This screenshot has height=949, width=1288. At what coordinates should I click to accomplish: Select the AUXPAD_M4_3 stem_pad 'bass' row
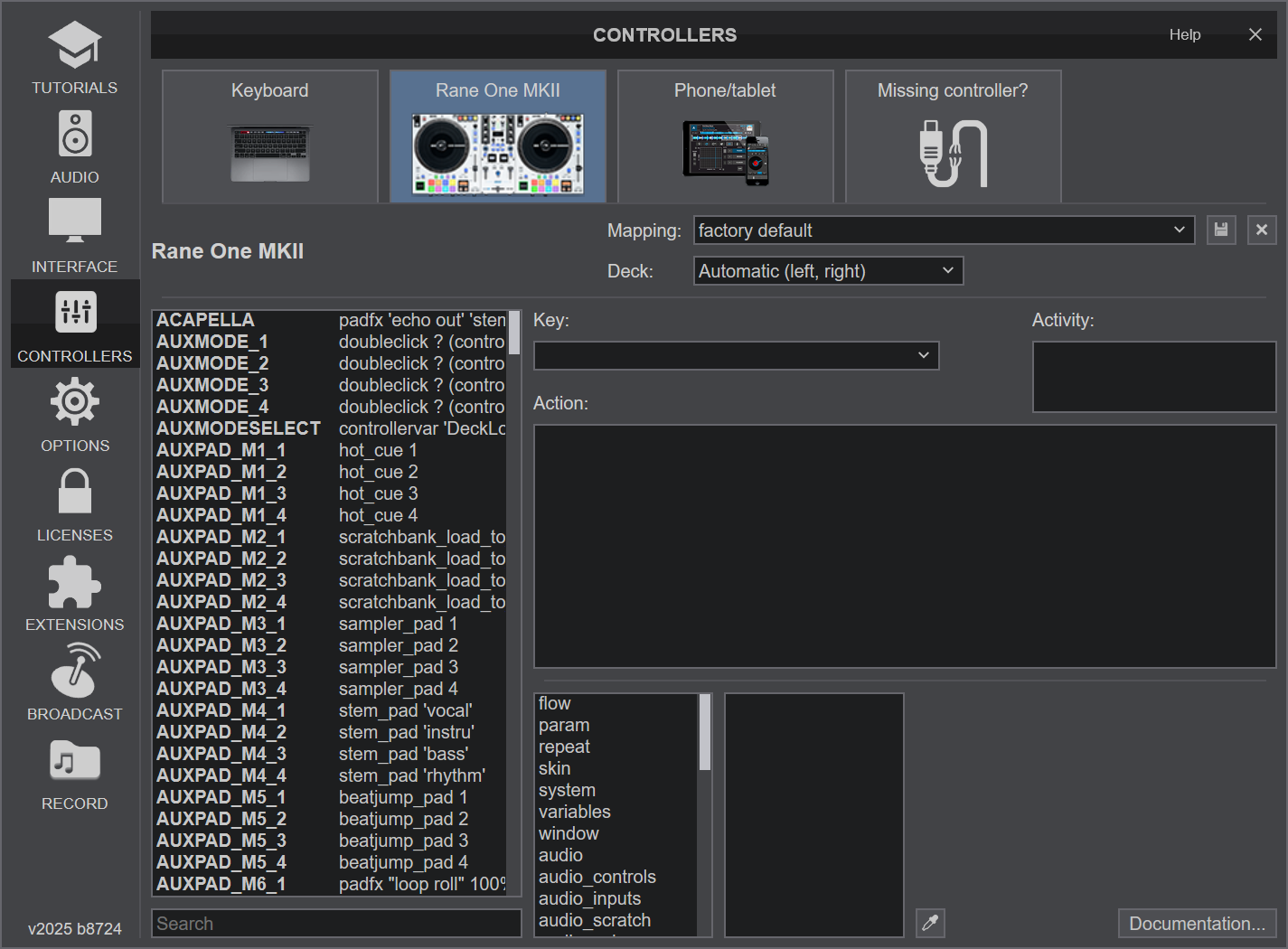331,754
